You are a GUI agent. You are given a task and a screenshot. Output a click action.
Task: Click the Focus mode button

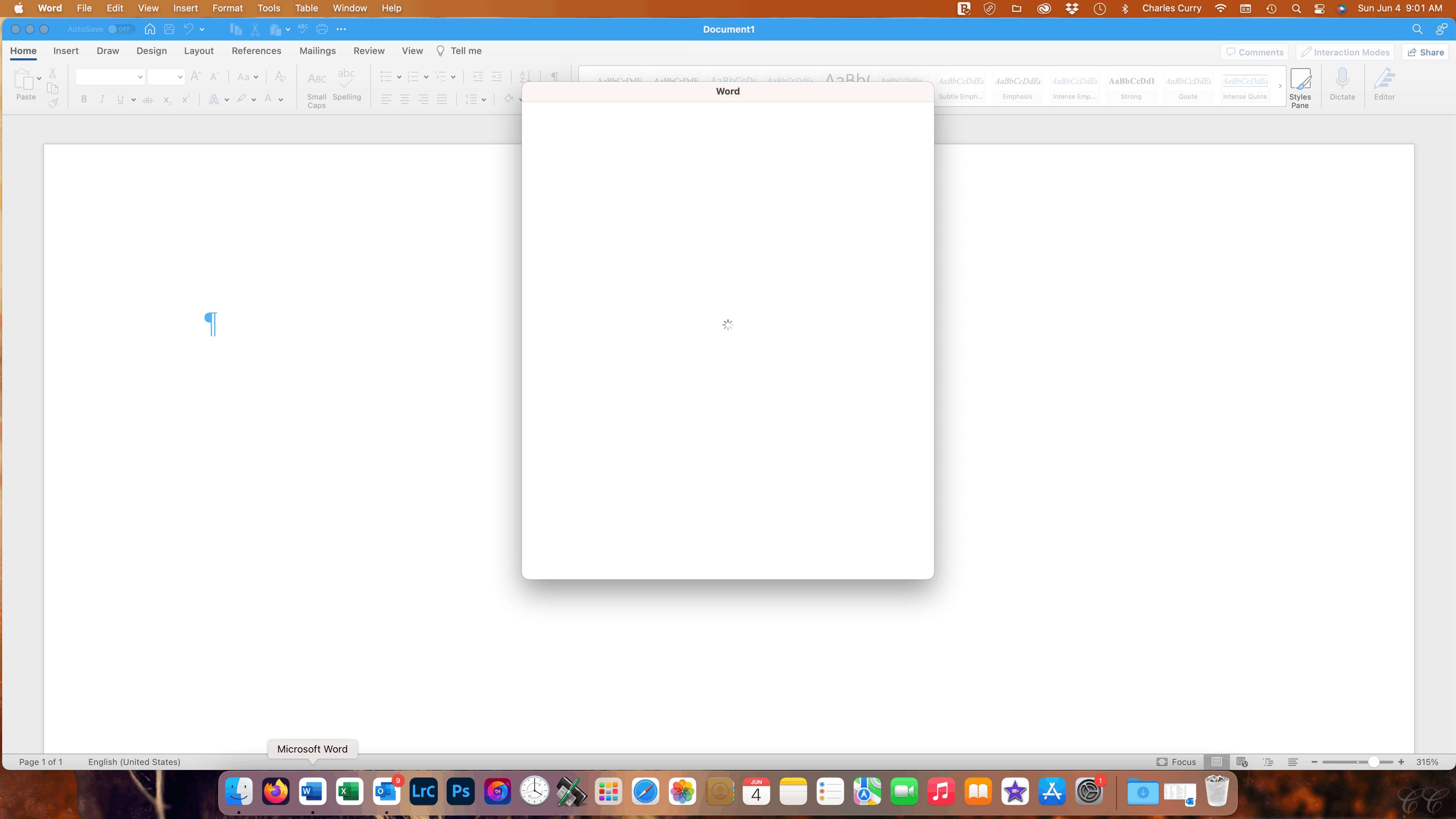point(1176,762)
